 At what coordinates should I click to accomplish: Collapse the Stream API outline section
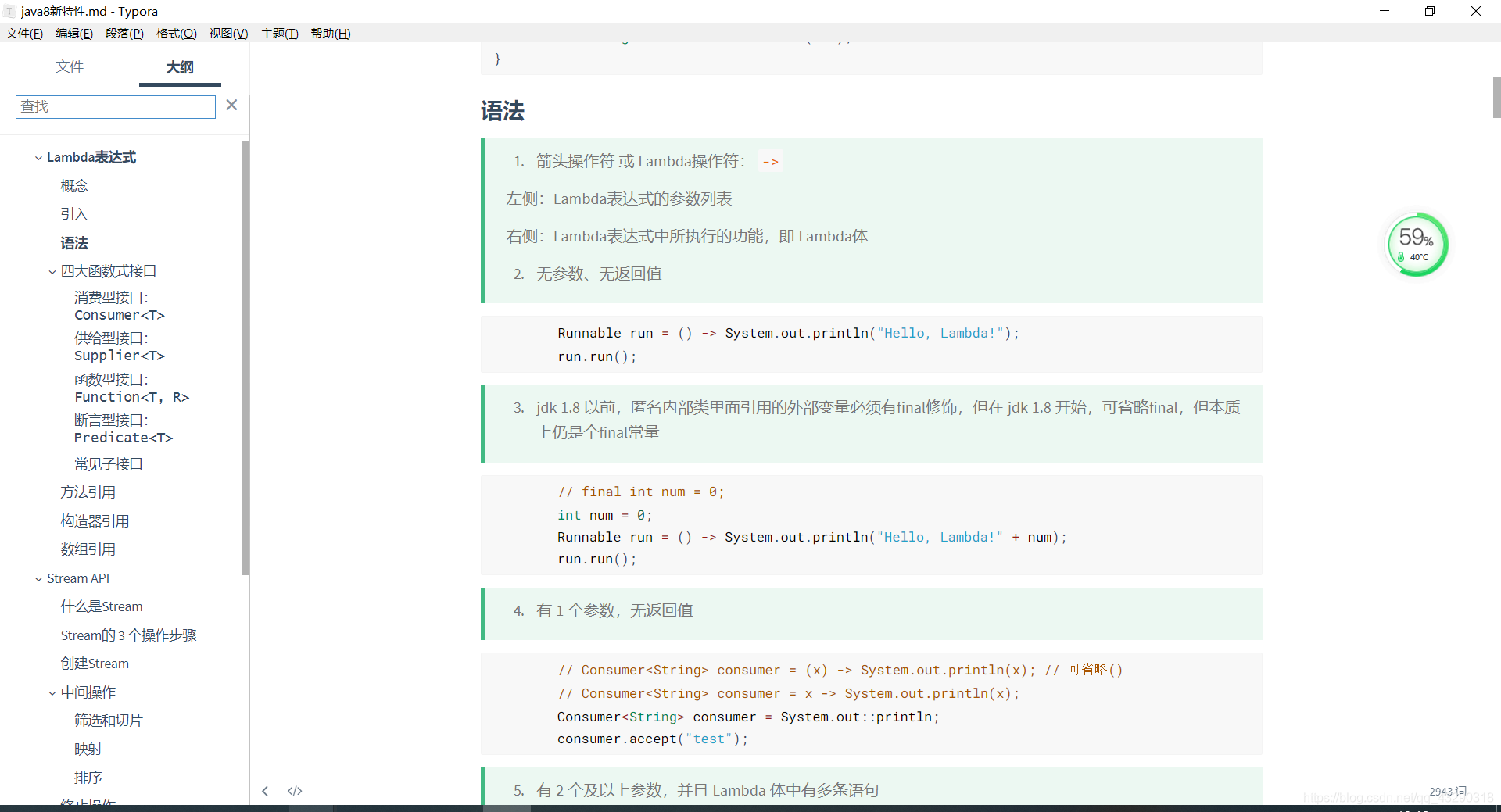coord(38,579)
